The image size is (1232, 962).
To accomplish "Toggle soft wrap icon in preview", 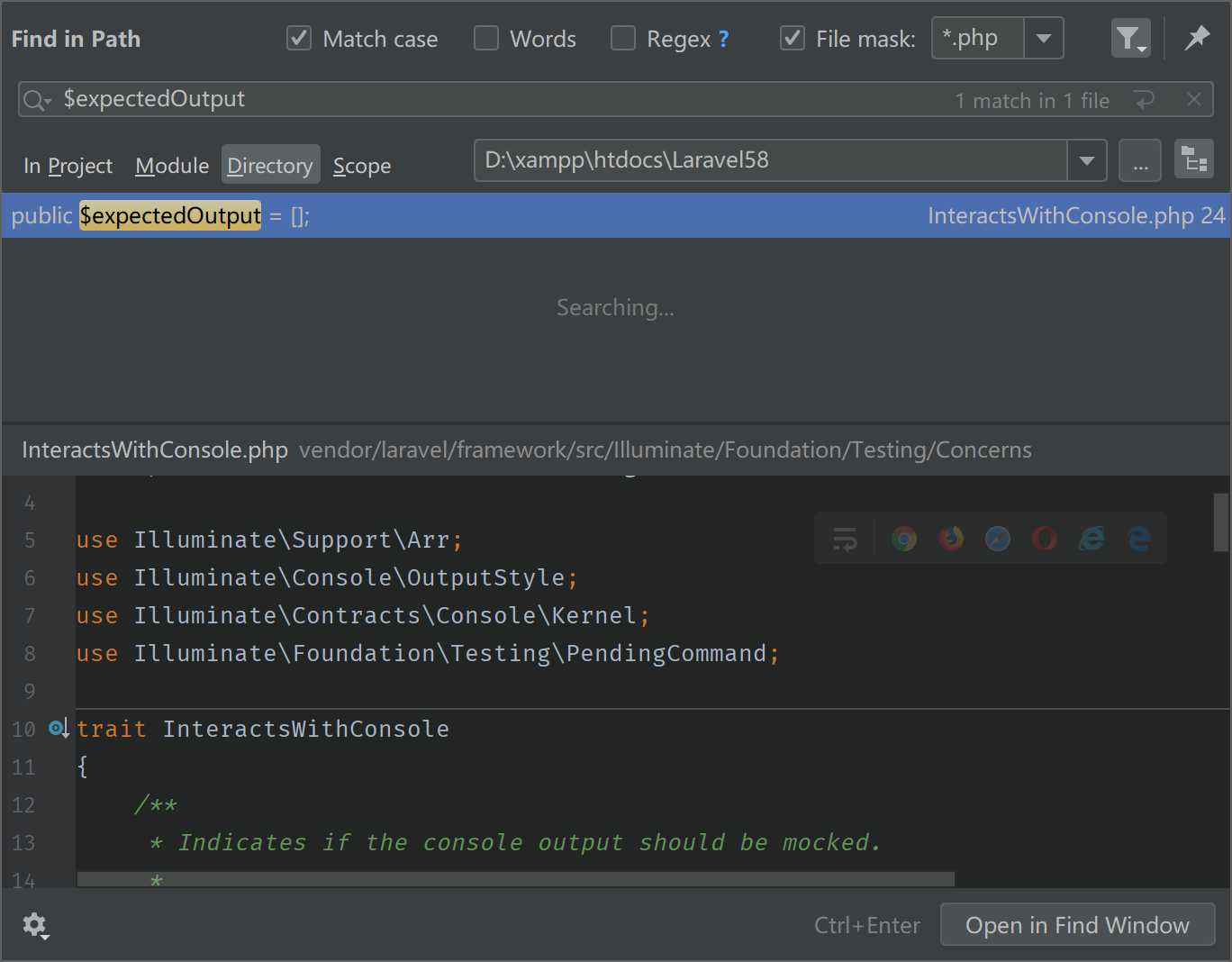I will 845,539.
